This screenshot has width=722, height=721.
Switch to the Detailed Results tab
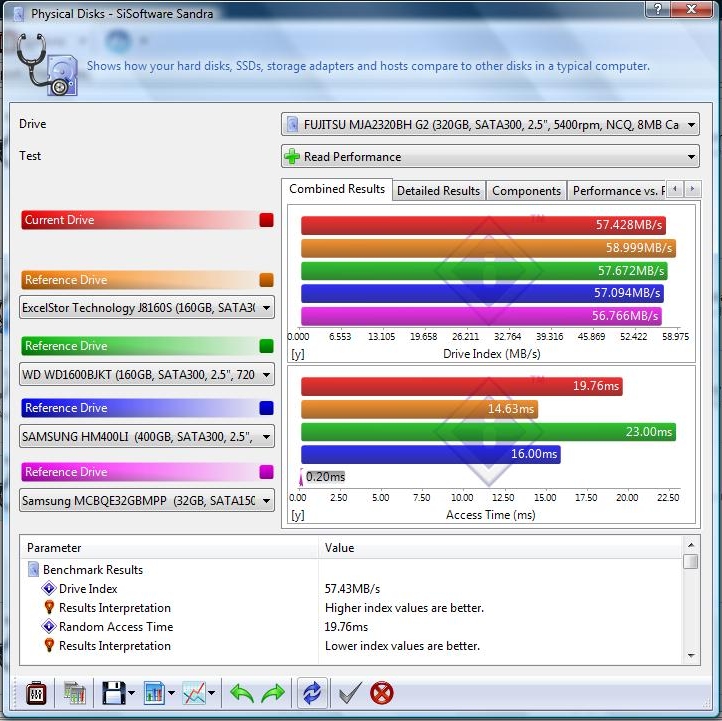tap(438, 191)
